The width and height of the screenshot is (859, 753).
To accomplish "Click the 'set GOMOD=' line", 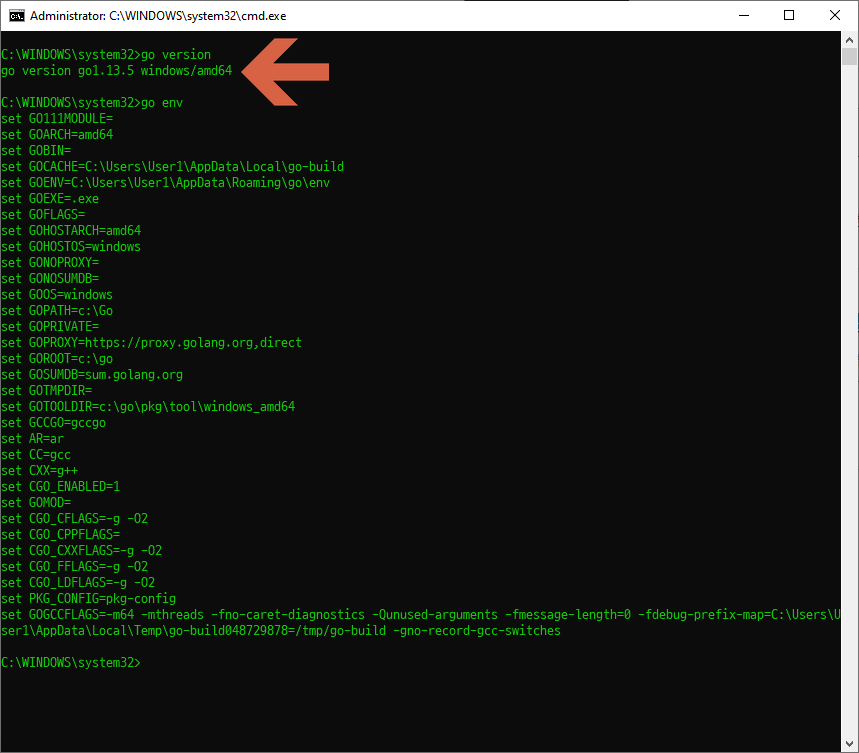I will click(36, 503).
